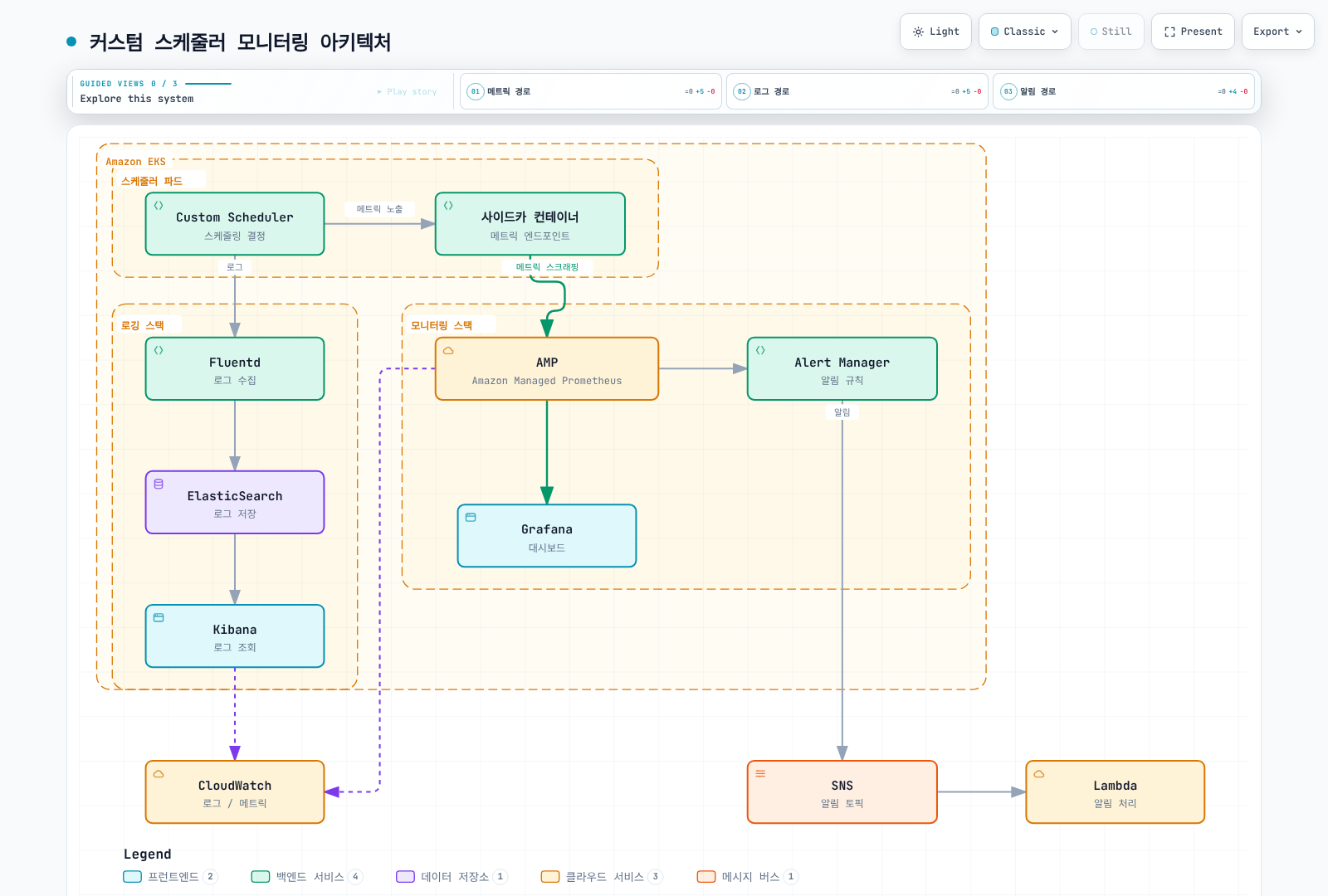1328x896 pixels.
Task: Click the 프런트엔드 legend color swatch
Action: [133, 877]
